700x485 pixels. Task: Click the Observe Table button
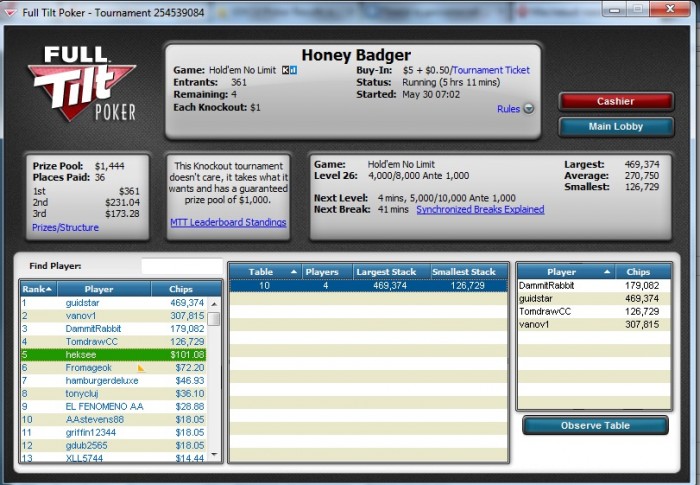click(595, 426)
